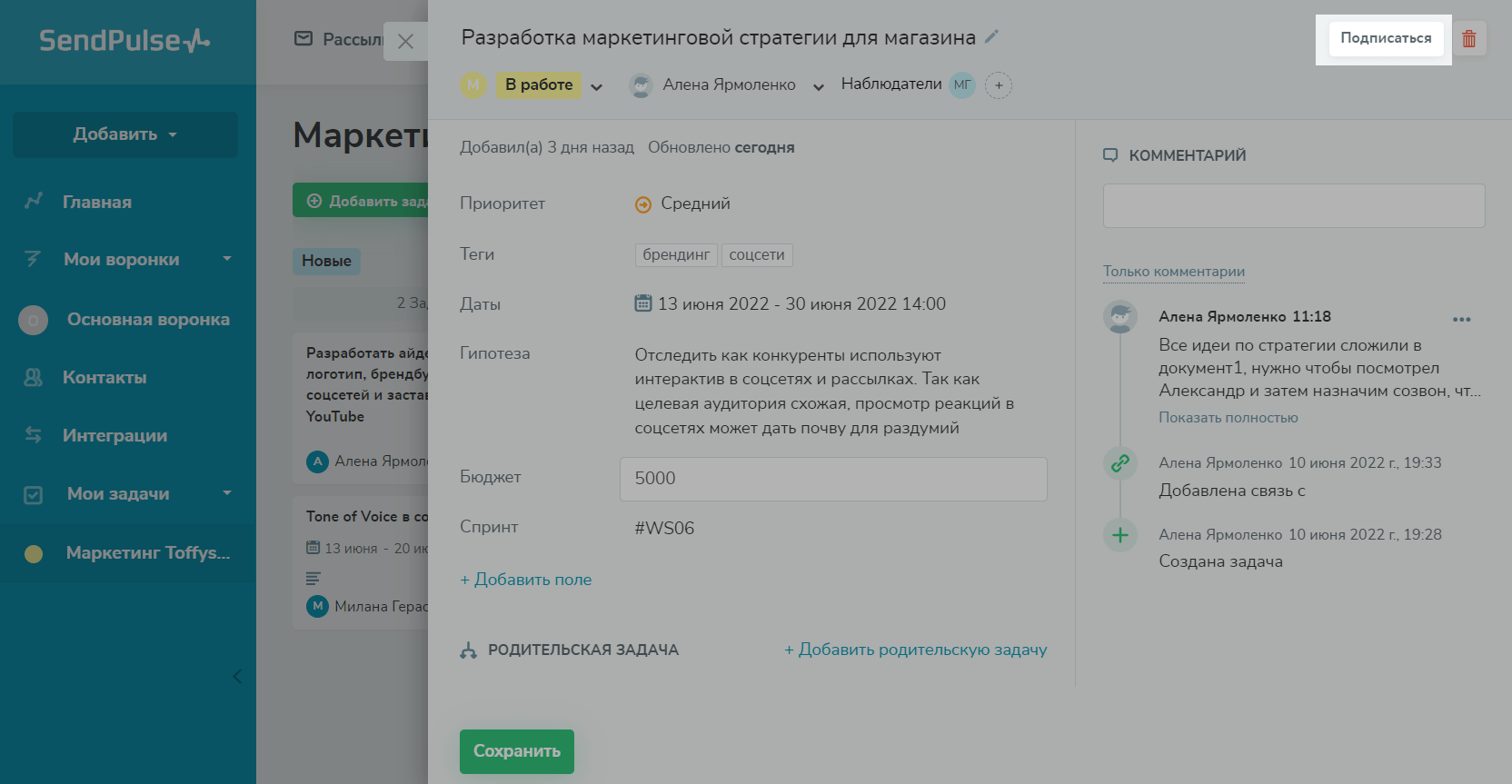Click the SendPulse logo
This screenshot has height=784, width=1512.
124,41
